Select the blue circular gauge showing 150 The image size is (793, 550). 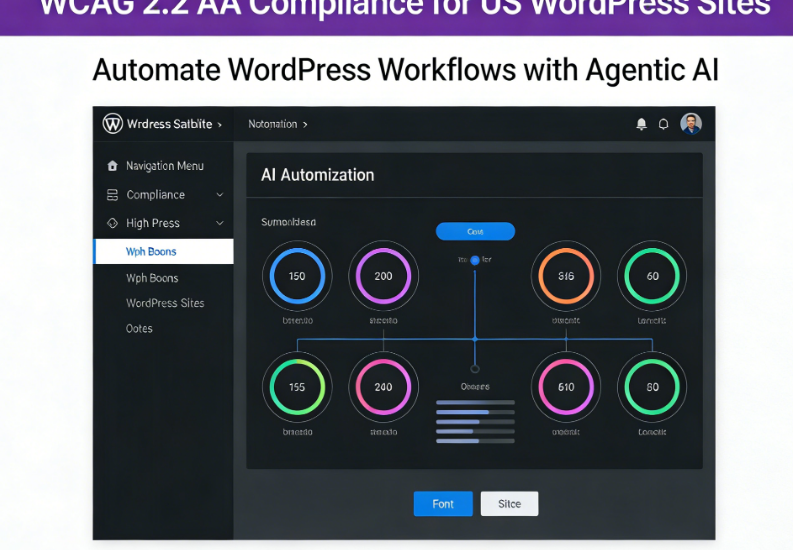click(297, 276)
